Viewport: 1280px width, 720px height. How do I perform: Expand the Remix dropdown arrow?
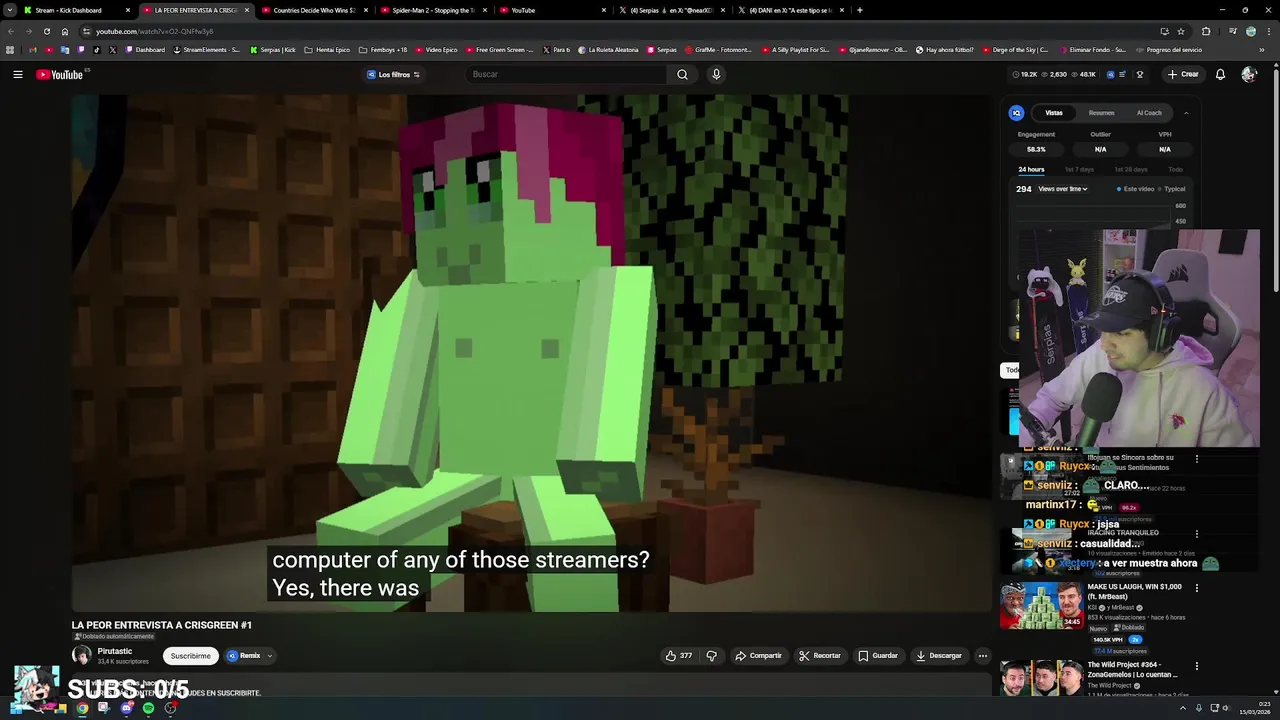pyautogui.click(x=269, y=656)
